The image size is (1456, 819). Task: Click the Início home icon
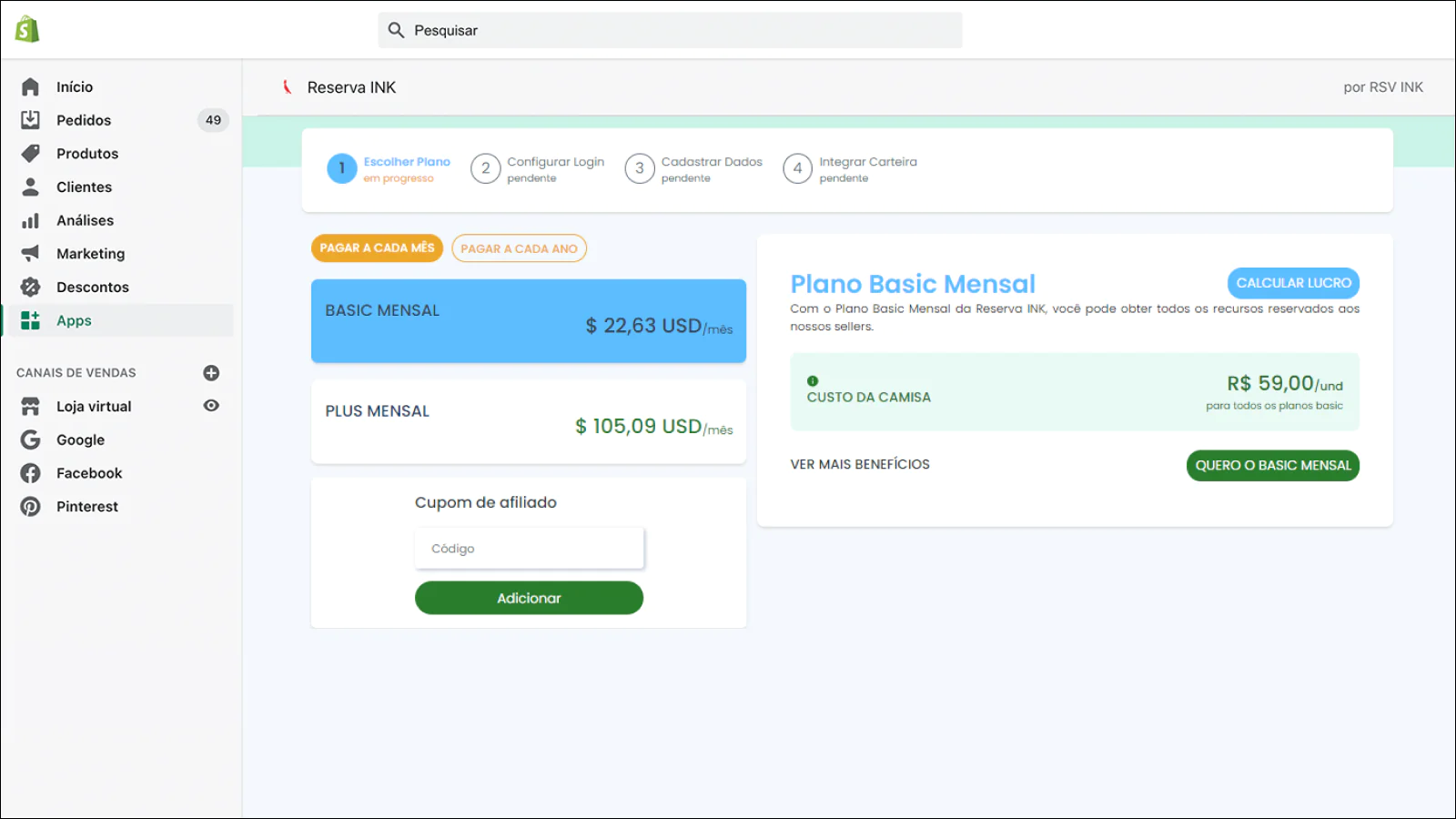pos(30,86)
